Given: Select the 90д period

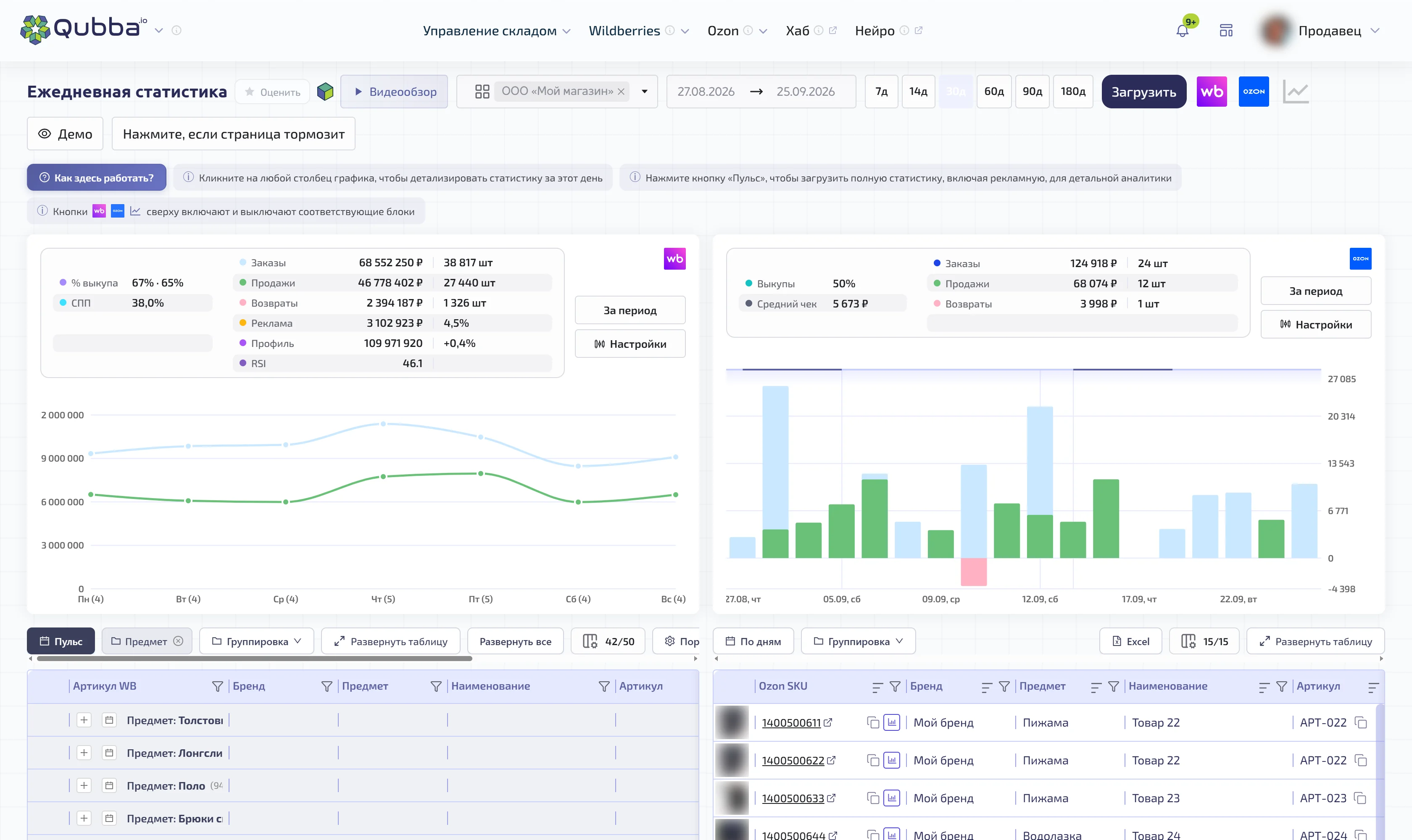Looking at the screenshot, I should (1032, 92).
